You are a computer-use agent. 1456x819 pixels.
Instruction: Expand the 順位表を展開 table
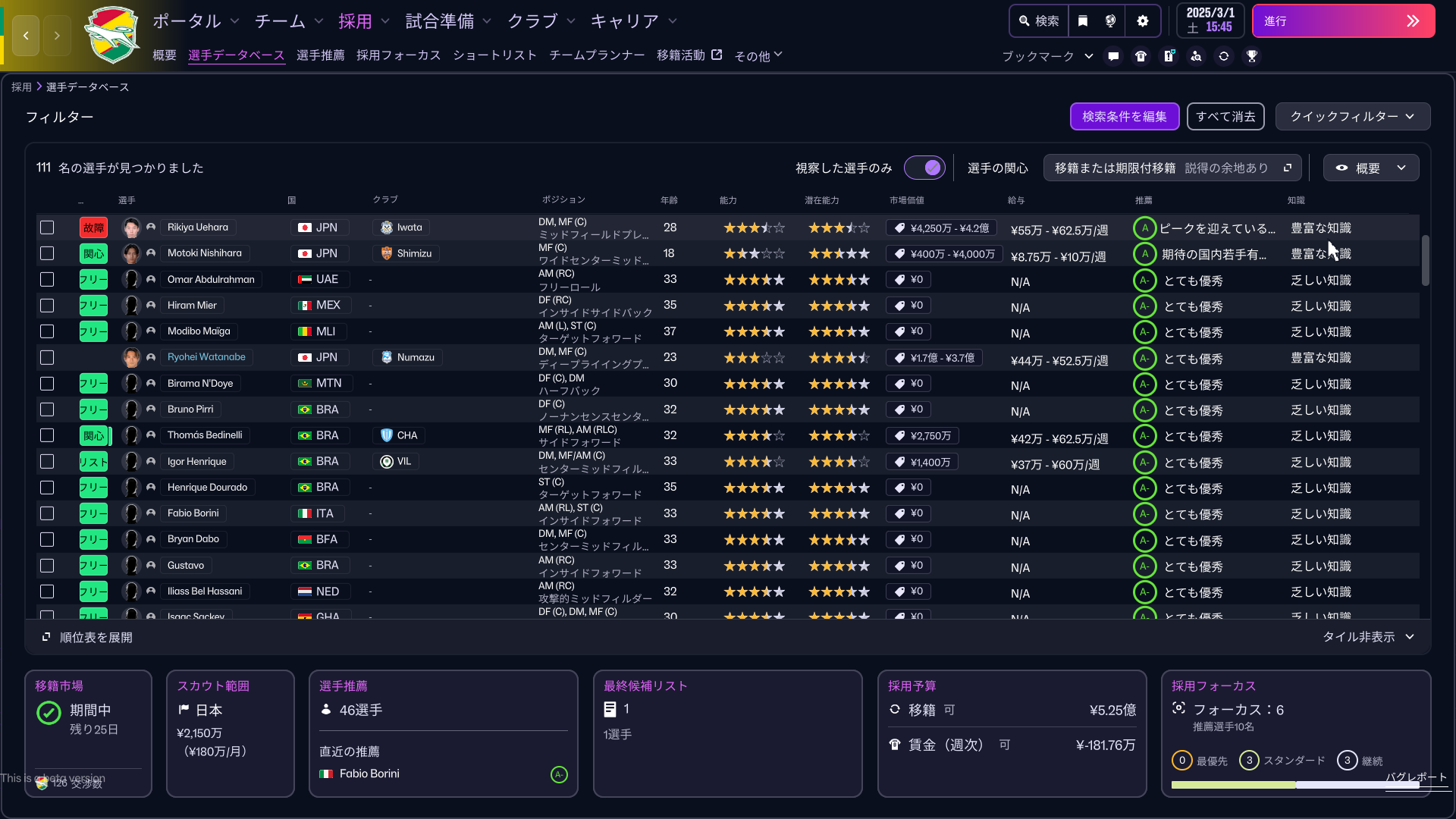pos(87,637)
